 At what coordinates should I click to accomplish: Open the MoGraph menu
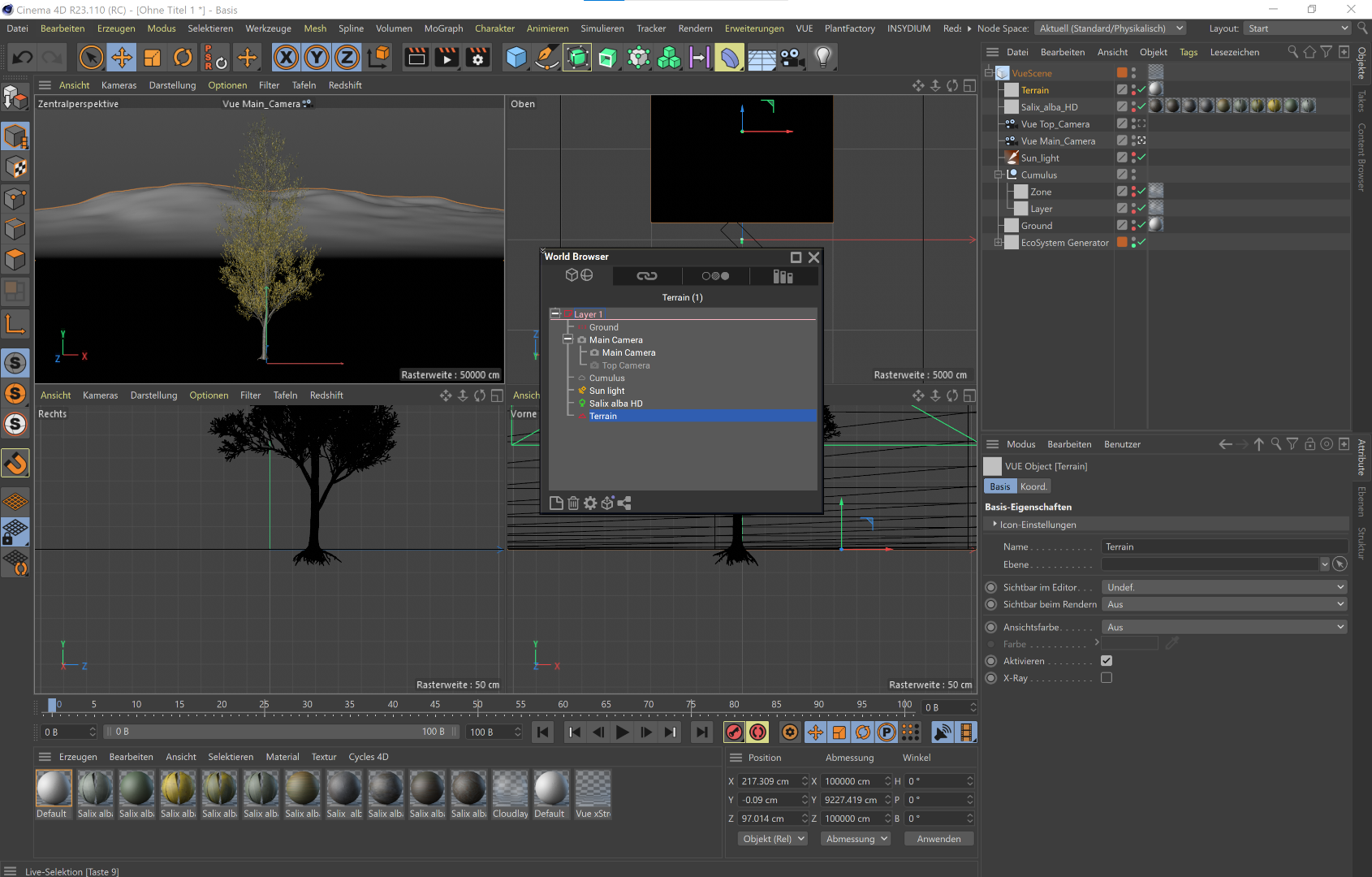443,28
